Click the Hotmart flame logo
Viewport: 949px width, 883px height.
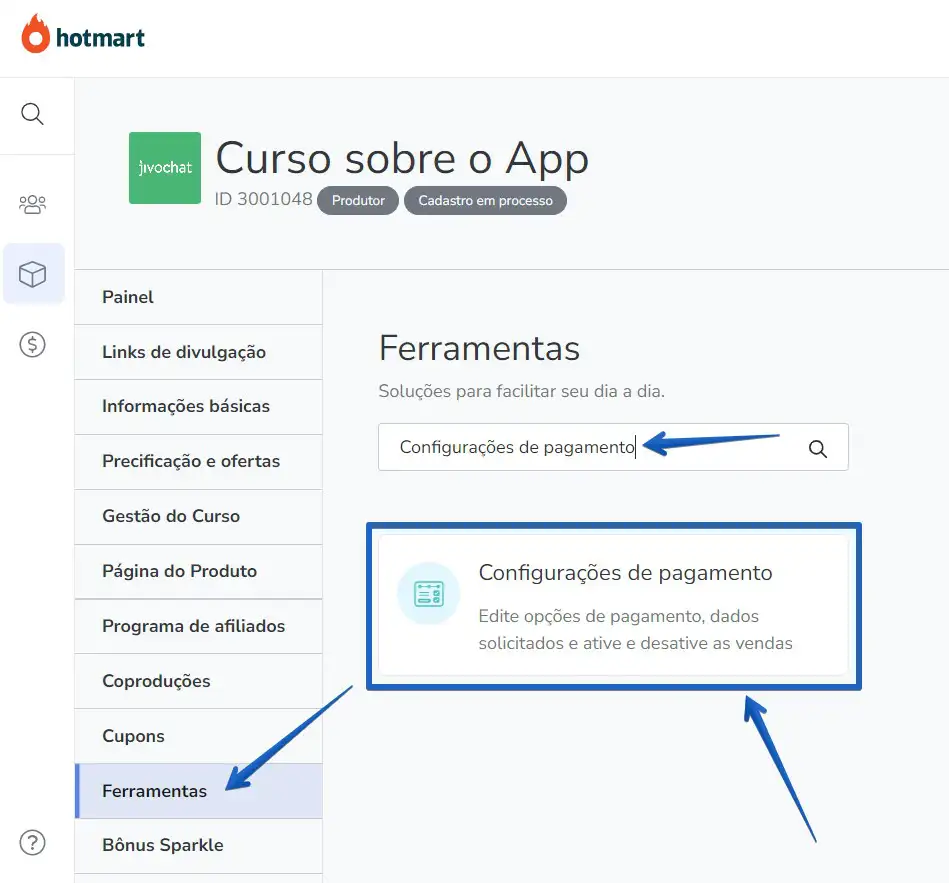pyautogui.click(x=36, y=34)
